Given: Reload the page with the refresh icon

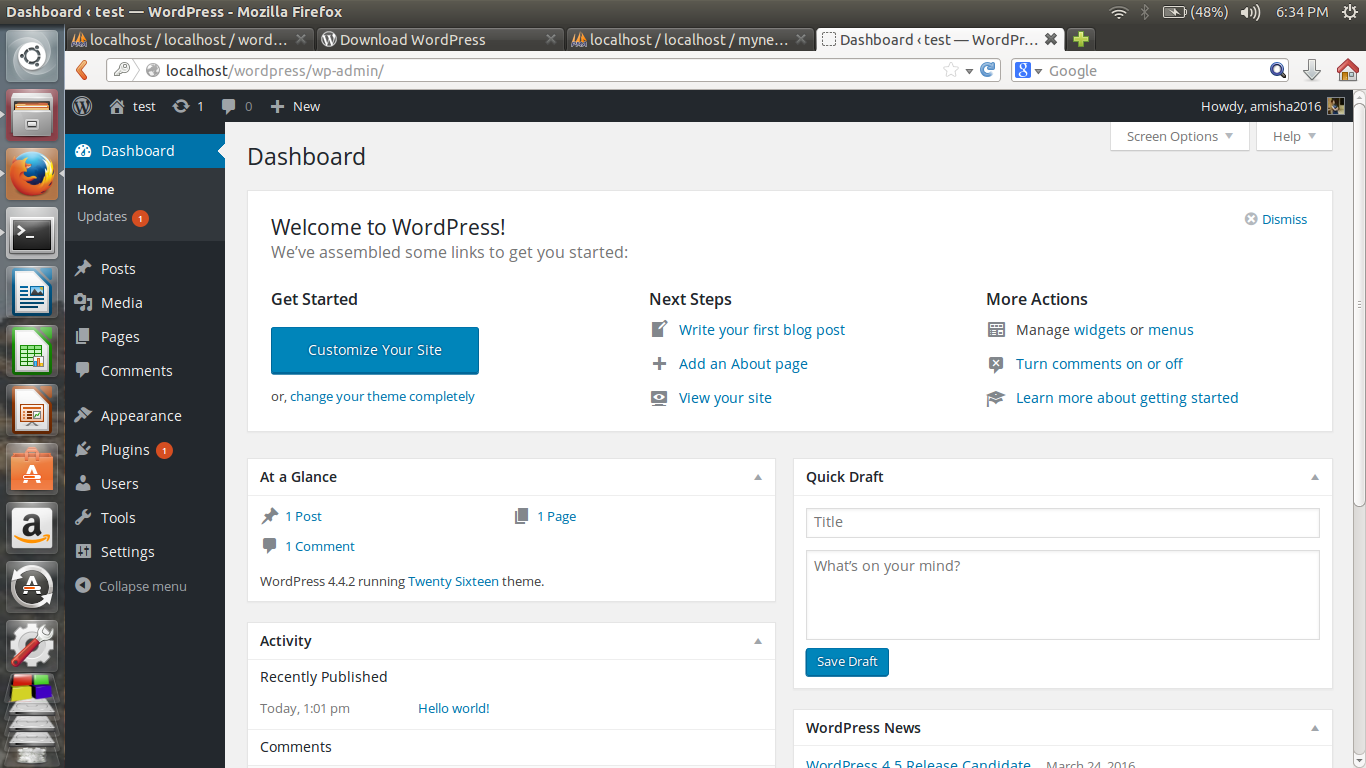Looking at the screenshot, I should (988, 70).
